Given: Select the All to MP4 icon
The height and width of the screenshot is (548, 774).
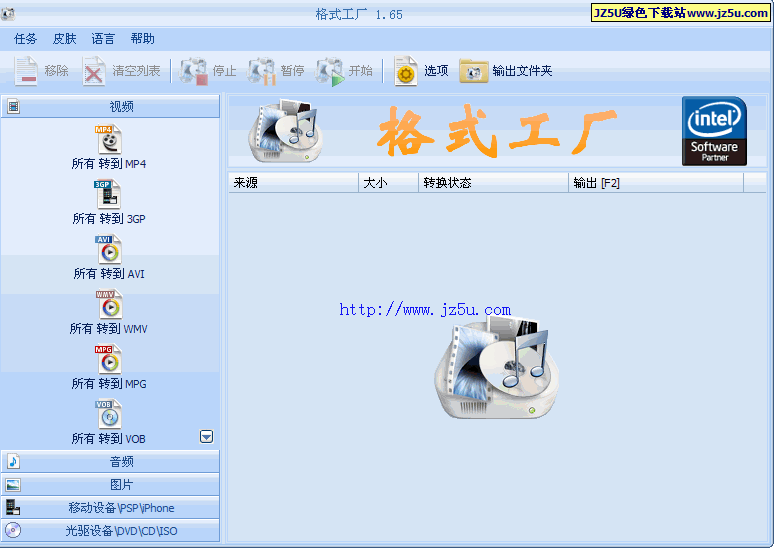Looking at the screenshot, I should click(x=109, y=139).
